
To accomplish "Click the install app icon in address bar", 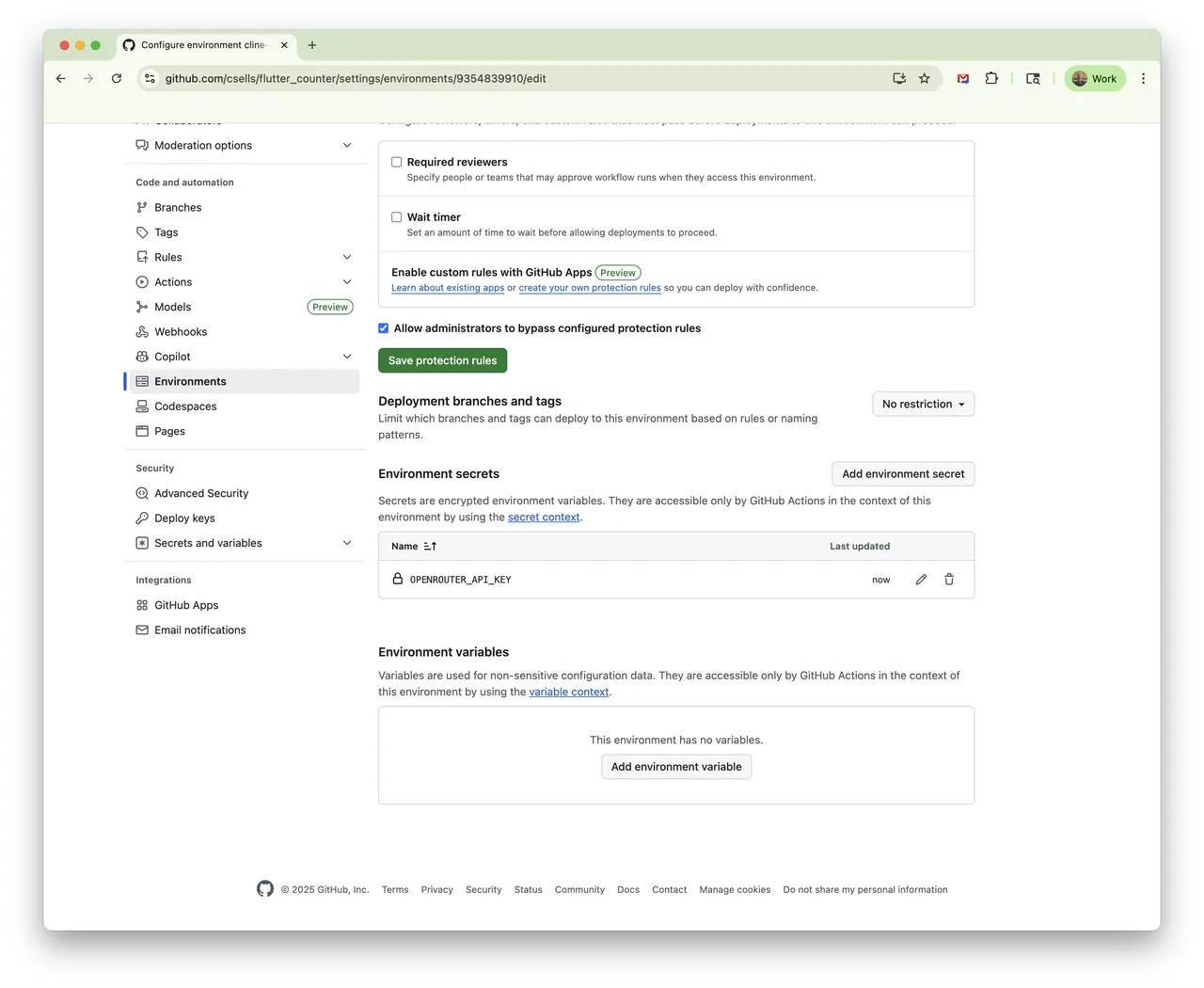I will (899, 79).
